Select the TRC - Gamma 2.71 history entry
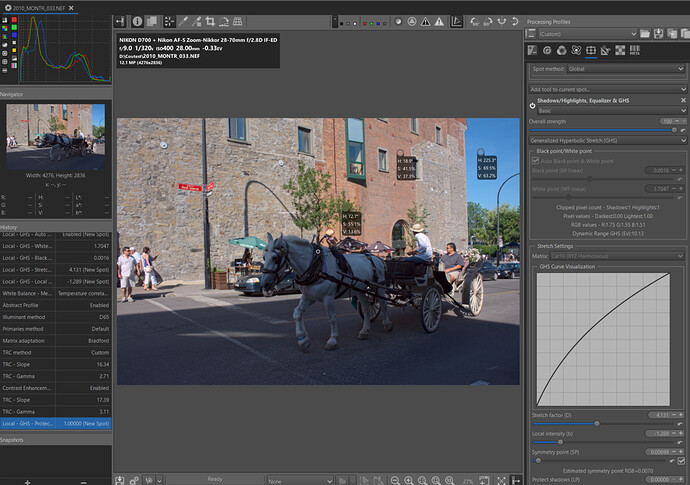The height and width of the screenshot is (485, 690). point(55,376)
